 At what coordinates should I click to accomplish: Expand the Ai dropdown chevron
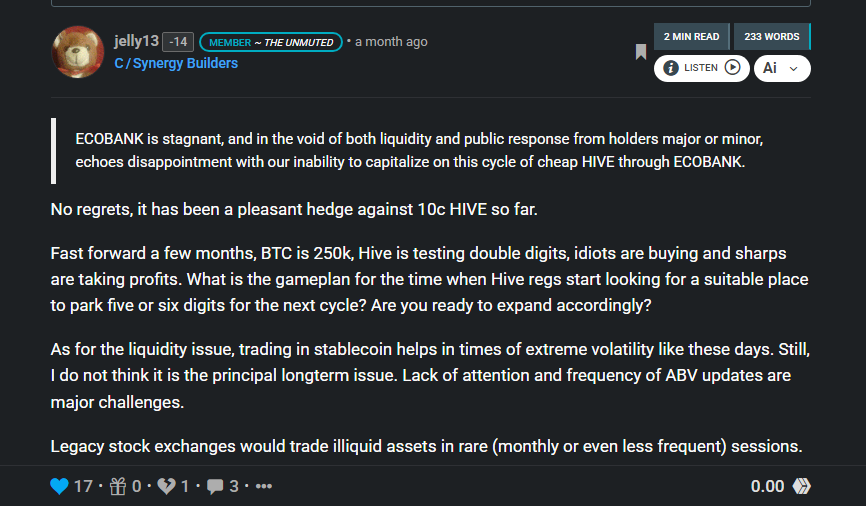click(794, 69)
